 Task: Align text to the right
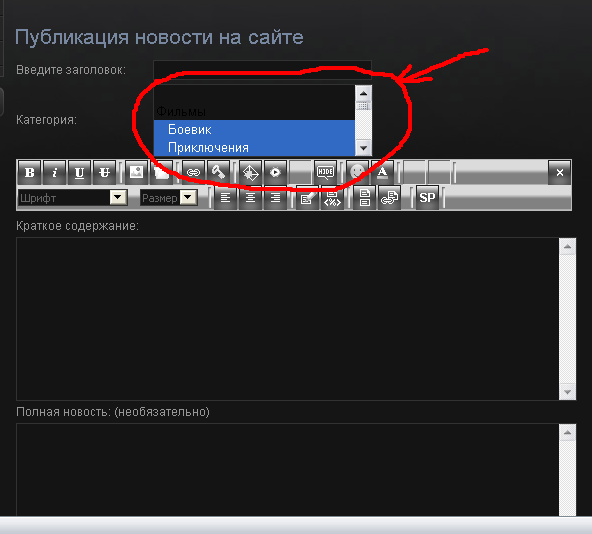[x=275, y=197]
